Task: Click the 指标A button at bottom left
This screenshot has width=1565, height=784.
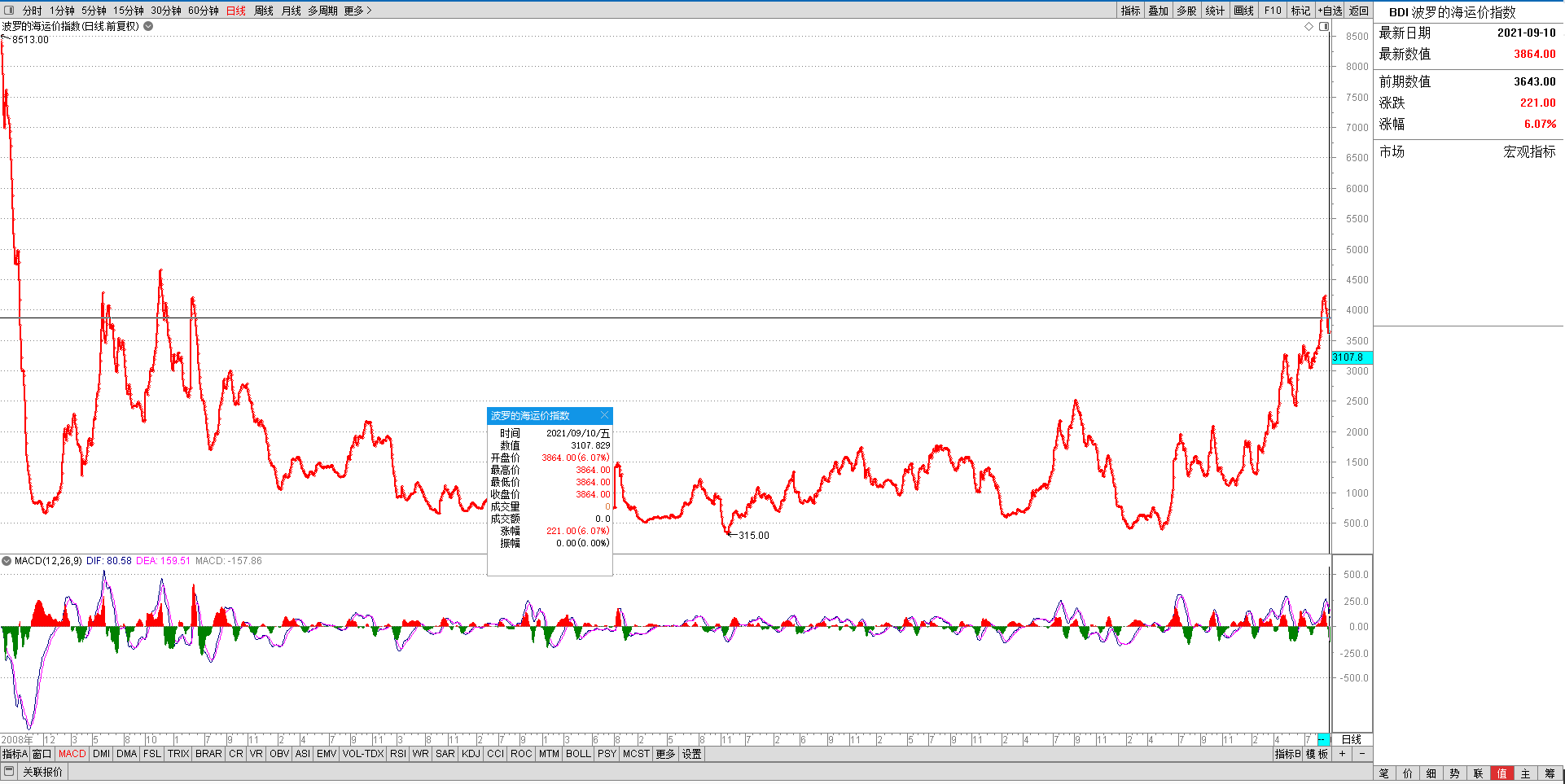Action: pos(15,754)
